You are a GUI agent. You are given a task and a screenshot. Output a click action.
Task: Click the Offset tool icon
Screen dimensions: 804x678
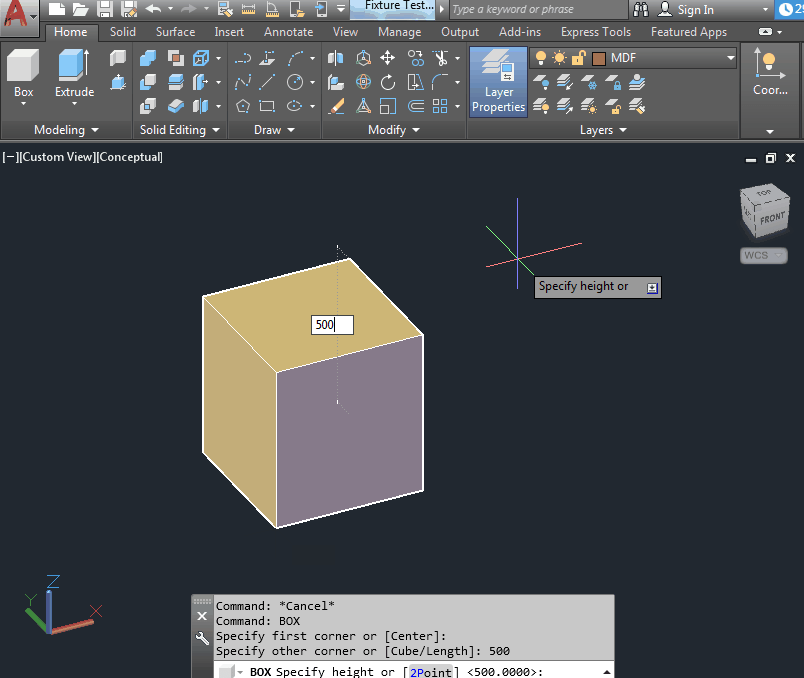[x=415, y=106]
